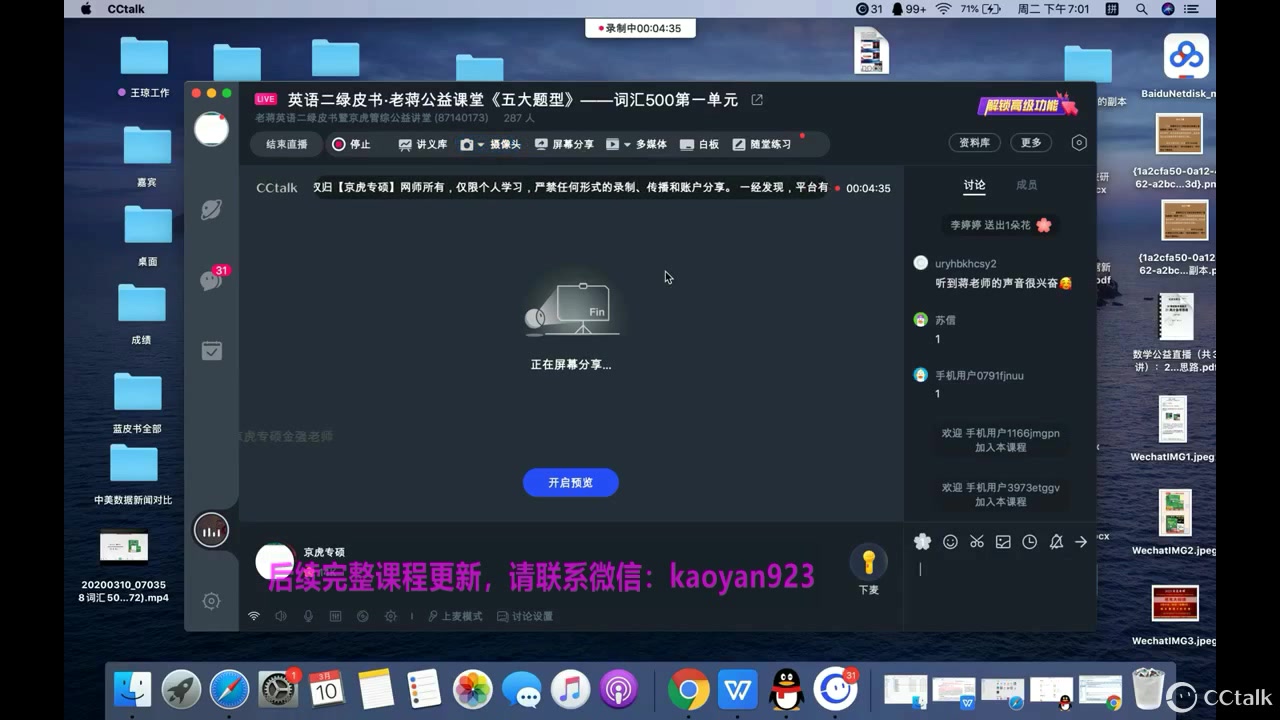Viewport: 1280px width, 720px height.
Task: Click the Wi-Fi network status icon
Action: pos(254,616)
